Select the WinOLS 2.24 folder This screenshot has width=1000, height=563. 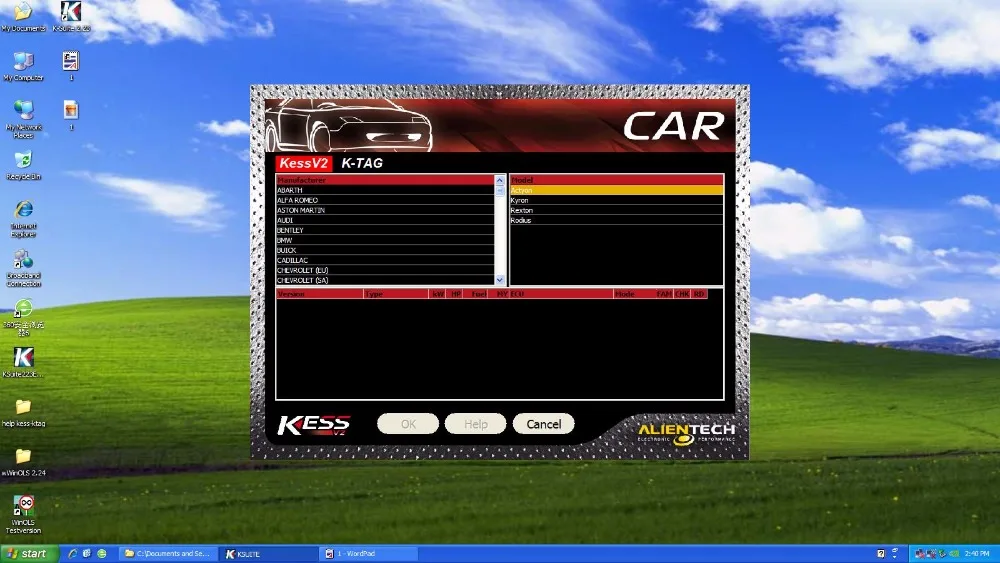click(x=23, y=462)
